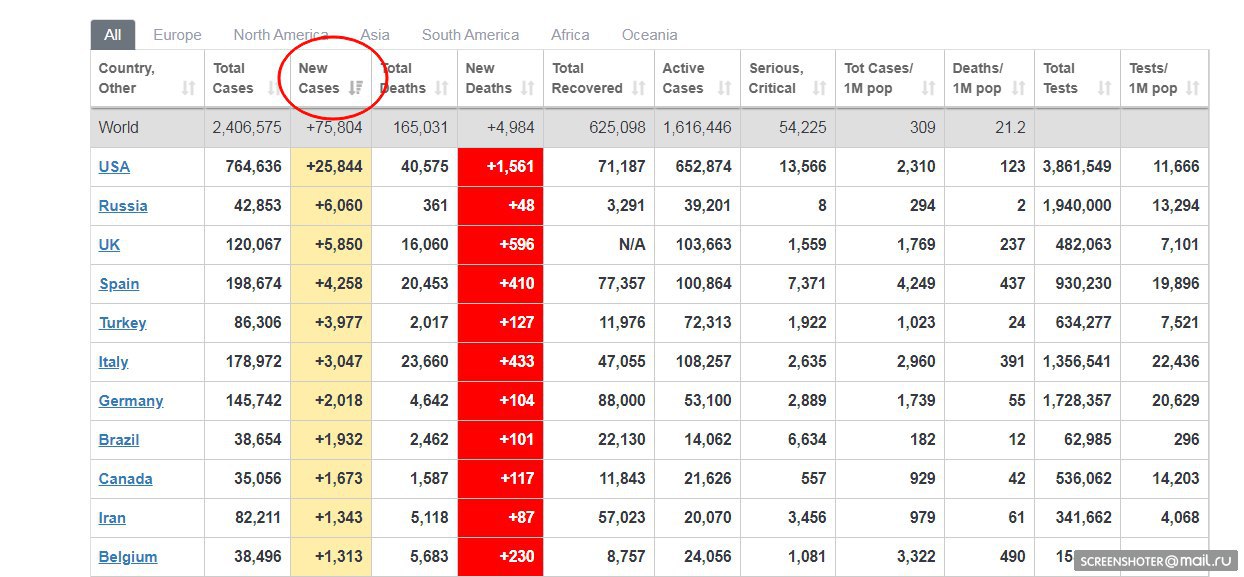This screenshot has height=577, width=1244.
Task: Sort by New Deaths column arrows
Action: pyautogui.click(x=528, y=88)
